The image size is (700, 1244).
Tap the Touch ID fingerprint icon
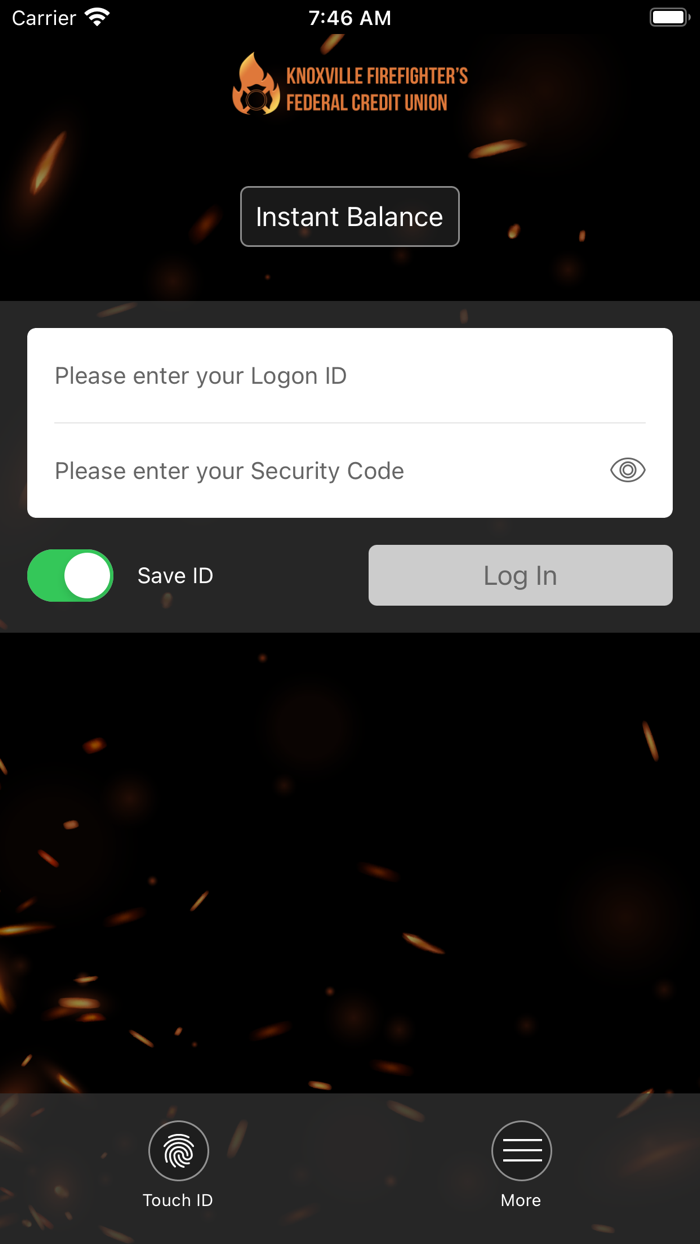[x=178, y=1151]
